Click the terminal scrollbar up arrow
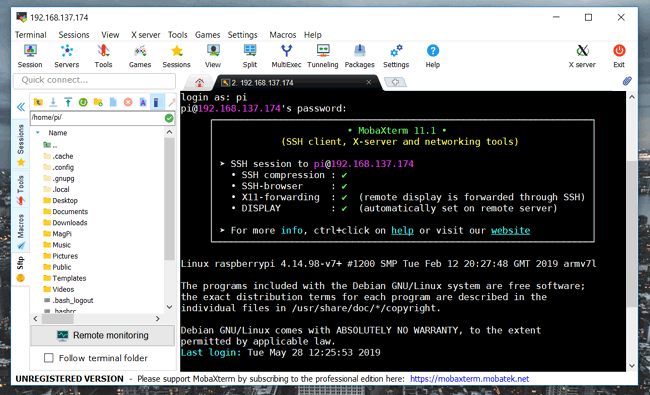This screenshot has width=650, height=395. tap(632, 97)
